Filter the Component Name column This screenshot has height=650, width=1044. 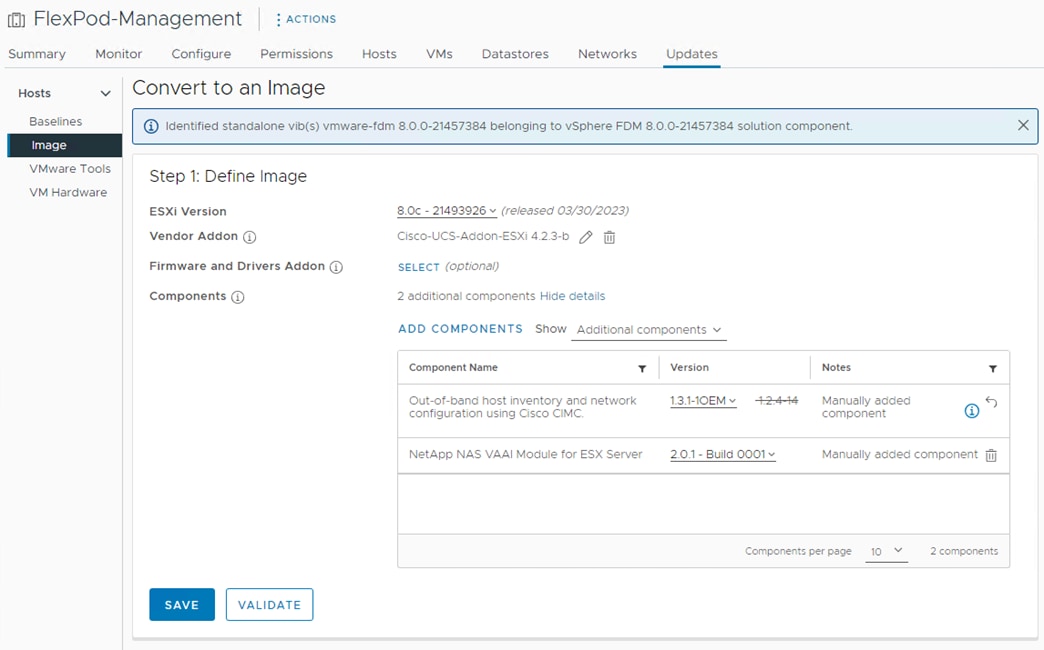tap(642, 368)
